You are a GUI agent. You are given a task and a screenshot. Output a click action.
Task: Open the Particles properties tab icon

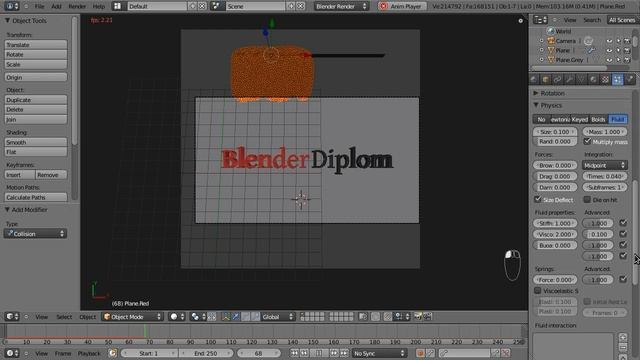tap(617, 80)
